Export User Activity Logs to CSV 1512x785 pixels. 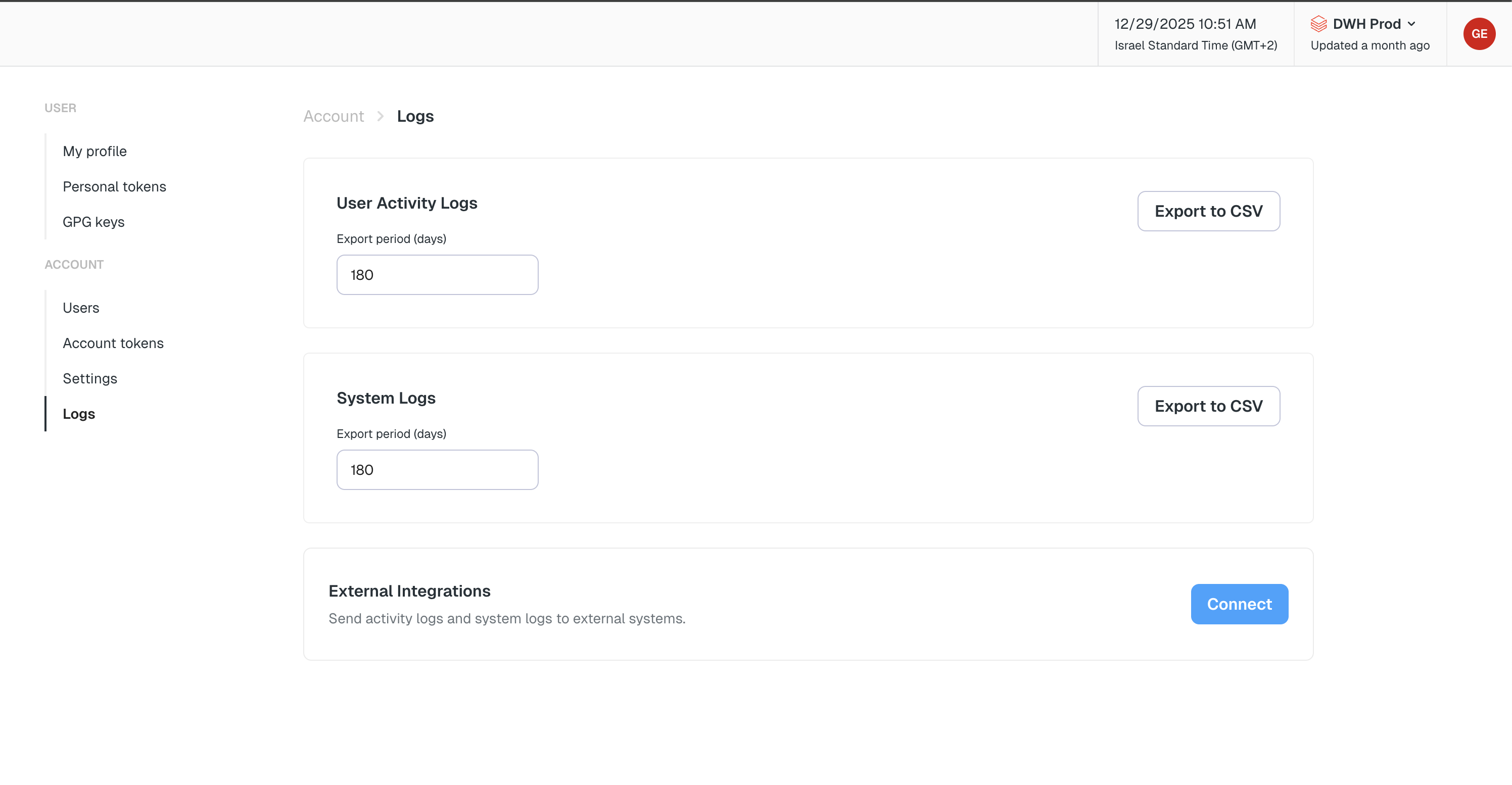point(1208,211)
